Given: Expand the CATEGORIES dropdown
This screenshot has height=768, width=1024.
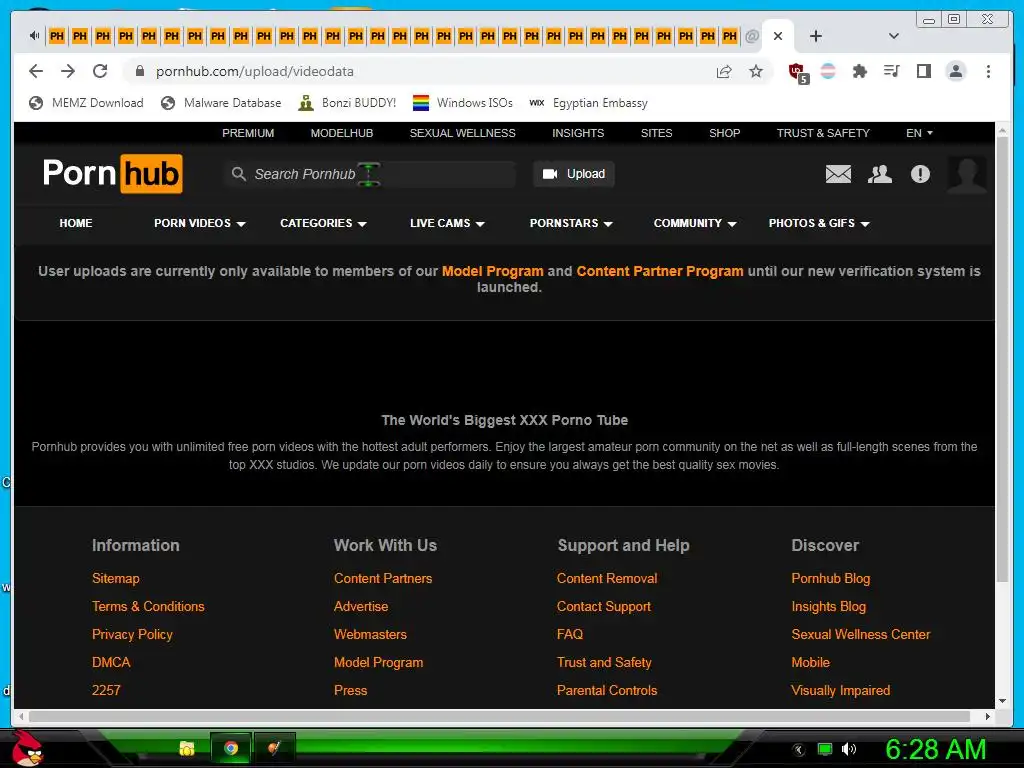Looking at the screenshot, I should (x=323, y=223).
